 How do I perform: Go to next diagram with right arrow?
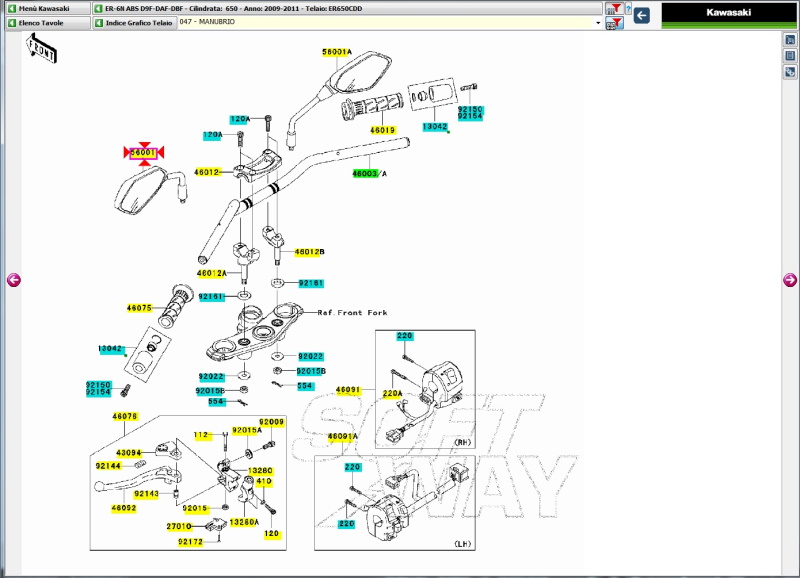pos(789,280)
